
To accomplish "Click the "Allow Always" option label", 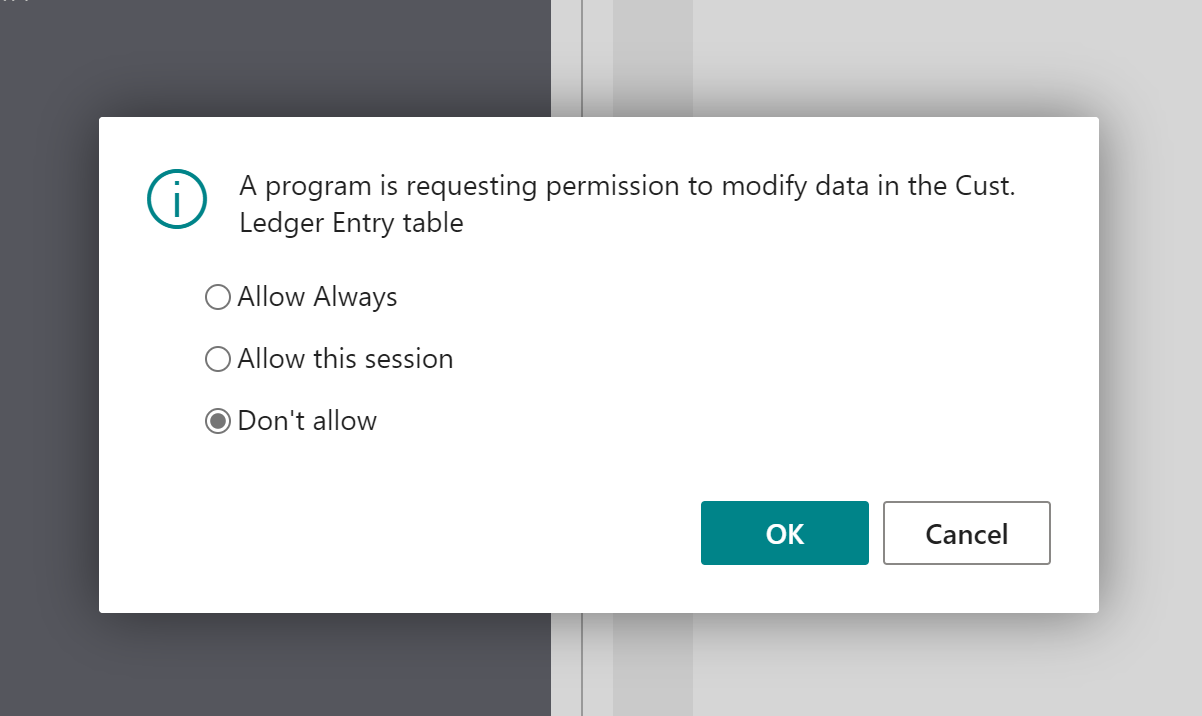I will 317,297.
